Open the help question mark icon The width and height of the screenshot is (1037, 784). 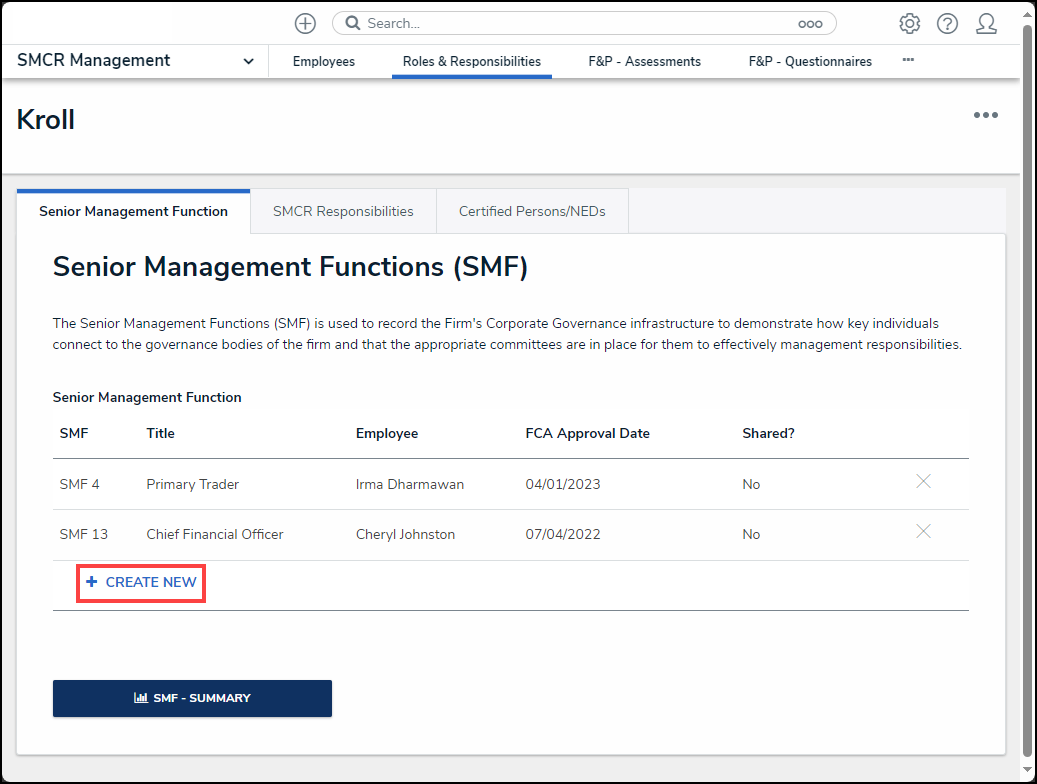(947, 23)
